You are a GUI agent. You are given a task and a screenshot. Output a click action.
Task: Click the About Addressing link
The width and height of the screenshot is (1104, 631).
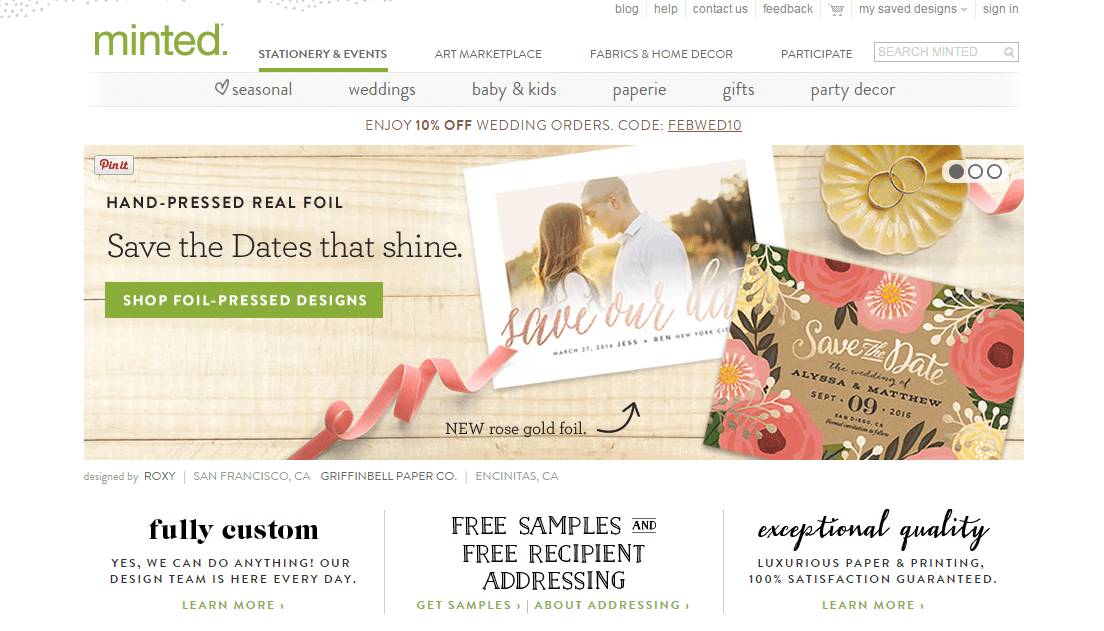click(x=612, y=605)
